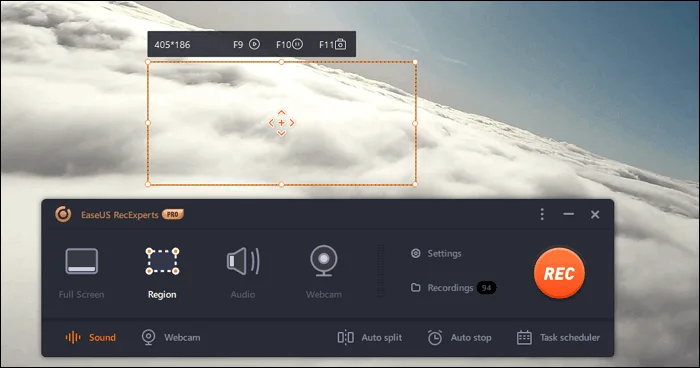Minimize the EaseUS RecExperts panel
The height and width of the screenshot is (368, 700).
pyautogui.click(x=568, y=214)
